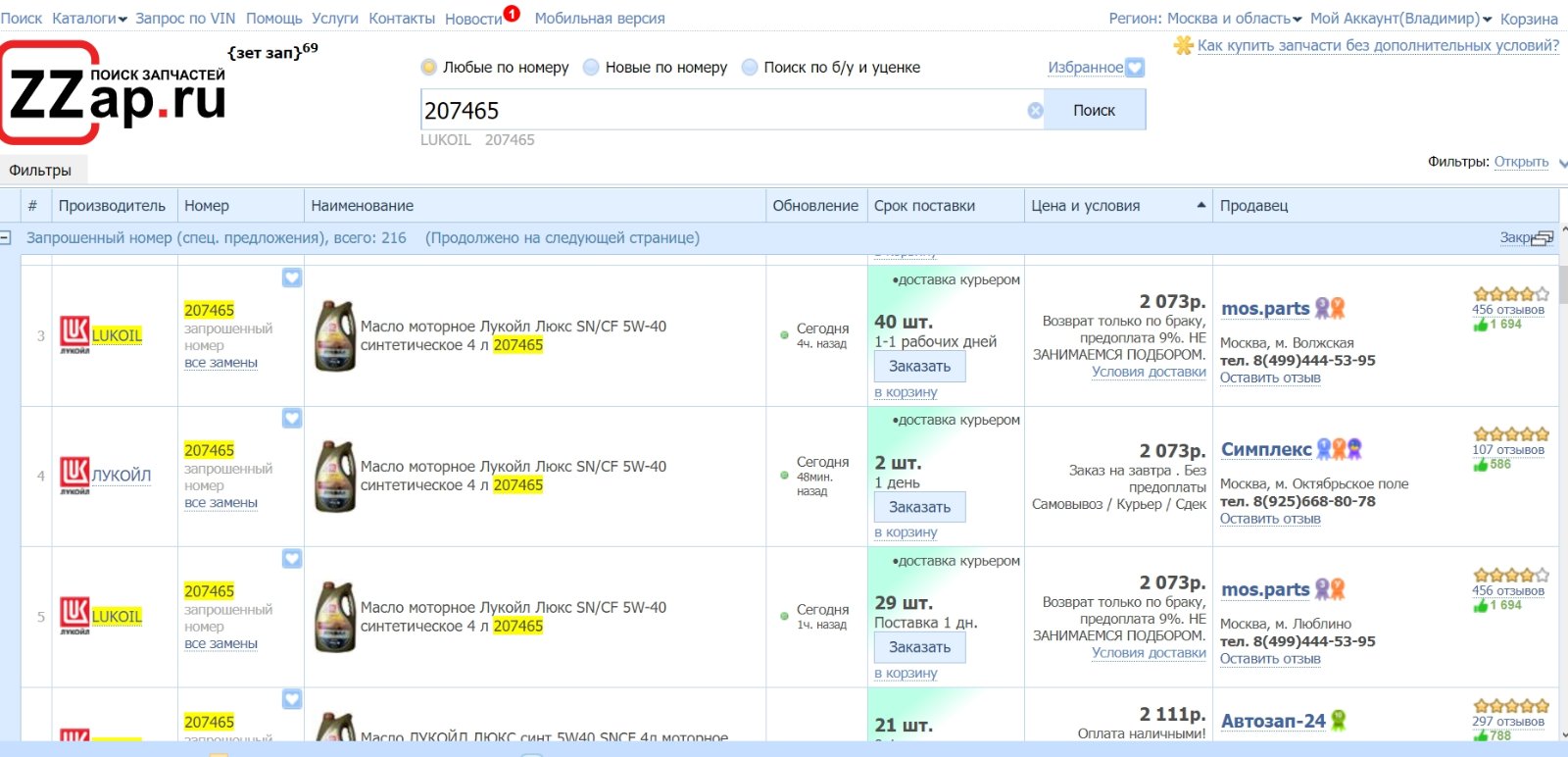Screen dimensions: 1568x757
Task: Click the favorites heart icon next to Избранное
Action: pyautogui.click(x=1135, y=68)
